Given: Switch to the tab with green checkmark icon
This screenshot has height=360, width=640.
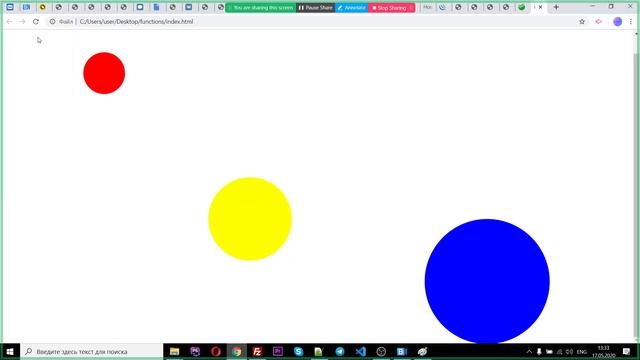Looking at the screenshot, I should [x=522, y=7].
